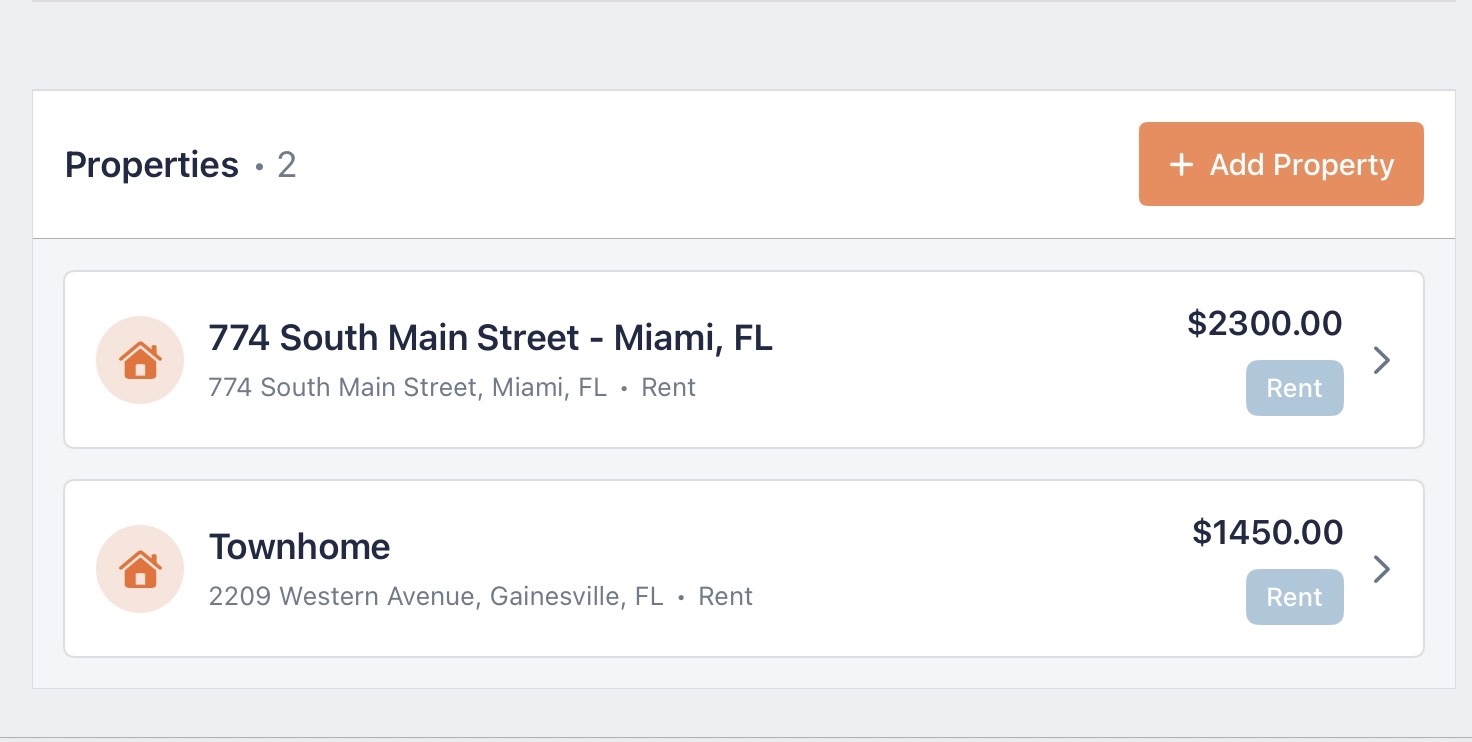Image resolution: width=1472 pixels, height=742 pixels.
Task: Expand the Townhome row chevron arrow
Action: coord(1382,569)
